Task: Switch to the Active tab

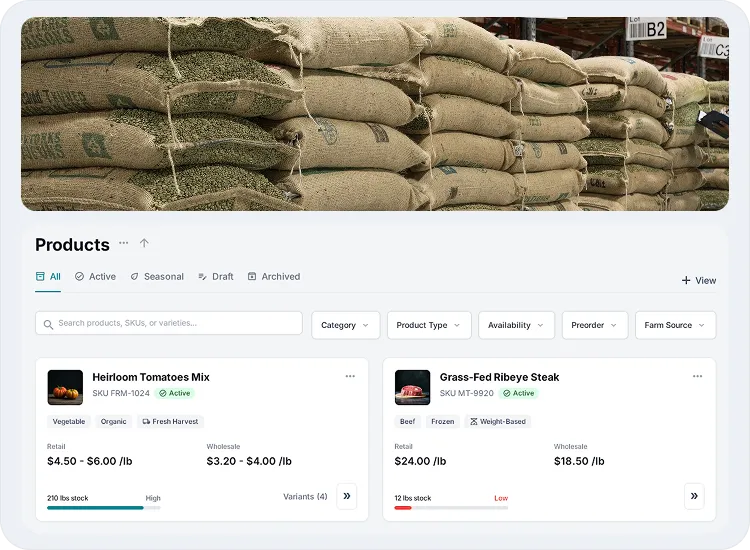Action: 95,277
